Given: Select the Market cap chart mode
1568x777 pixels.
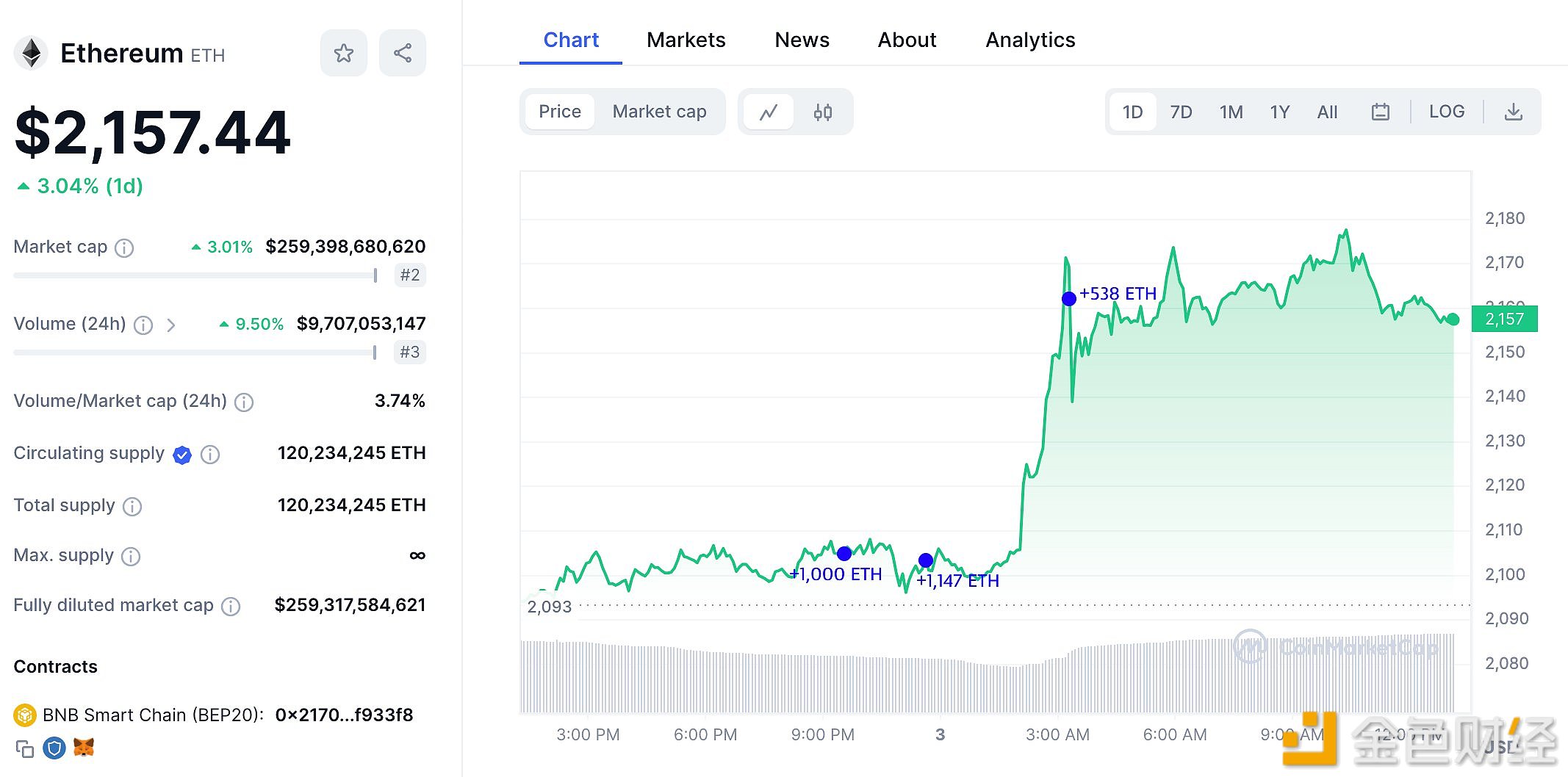Looking at the screenshot, I should [x=659, y=112].
